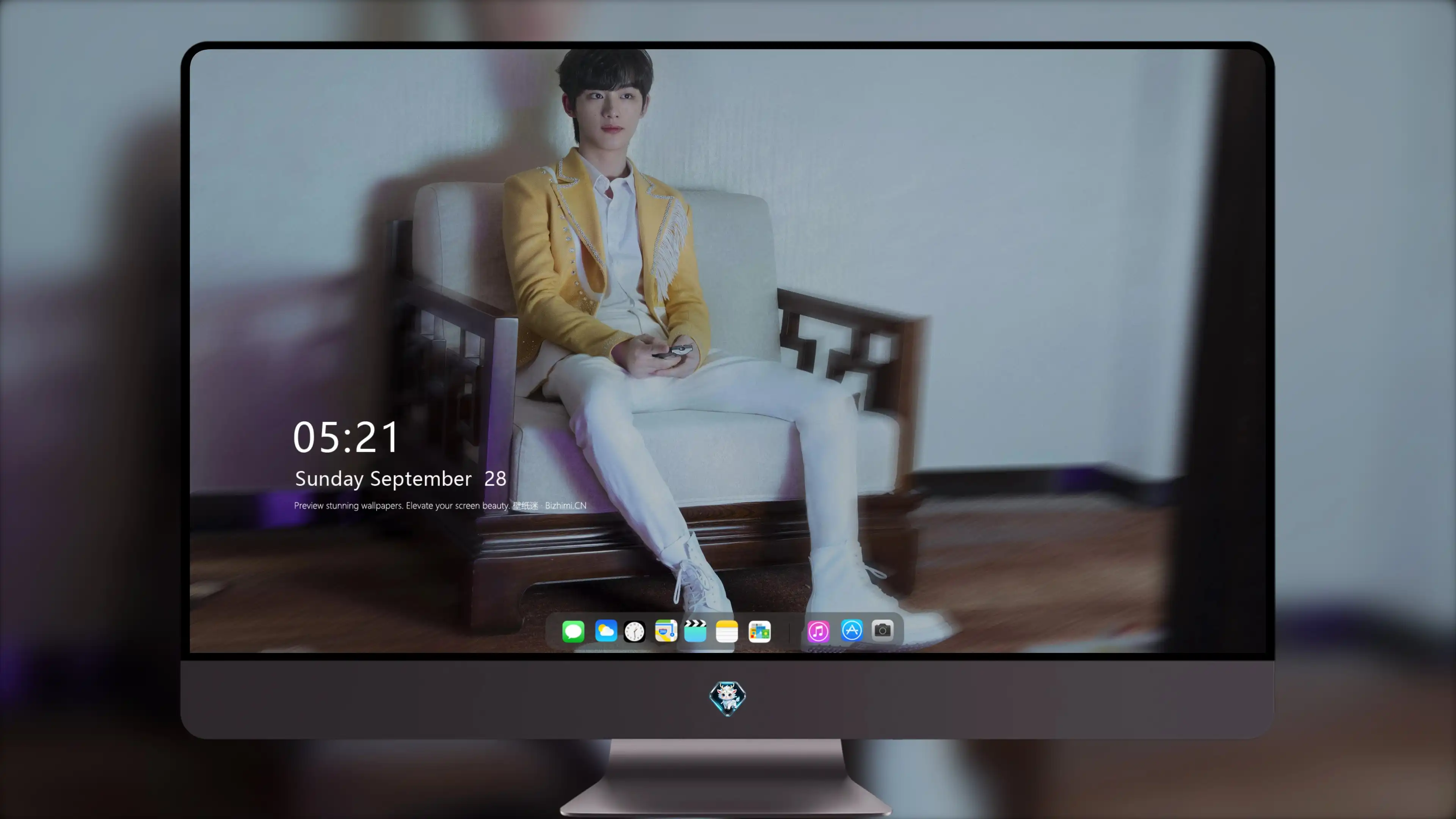The height and width of the screenshot is (819, 1456).
Task: Open the Maps app icon
Action: (x=666, y=631)
